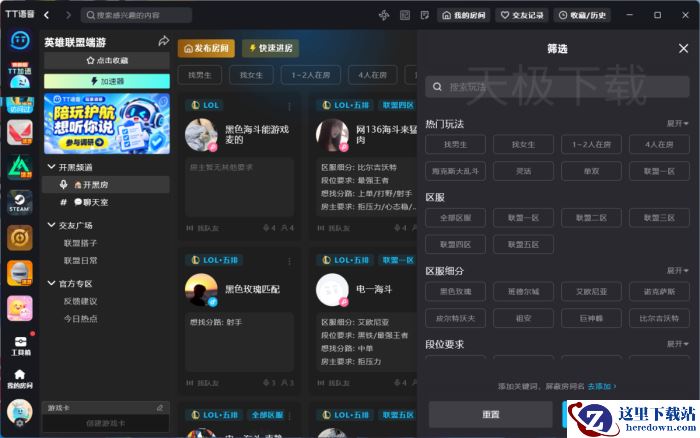Screen dimensions: 700x438
Task: Focus the top search box
Action: point(137,15)
